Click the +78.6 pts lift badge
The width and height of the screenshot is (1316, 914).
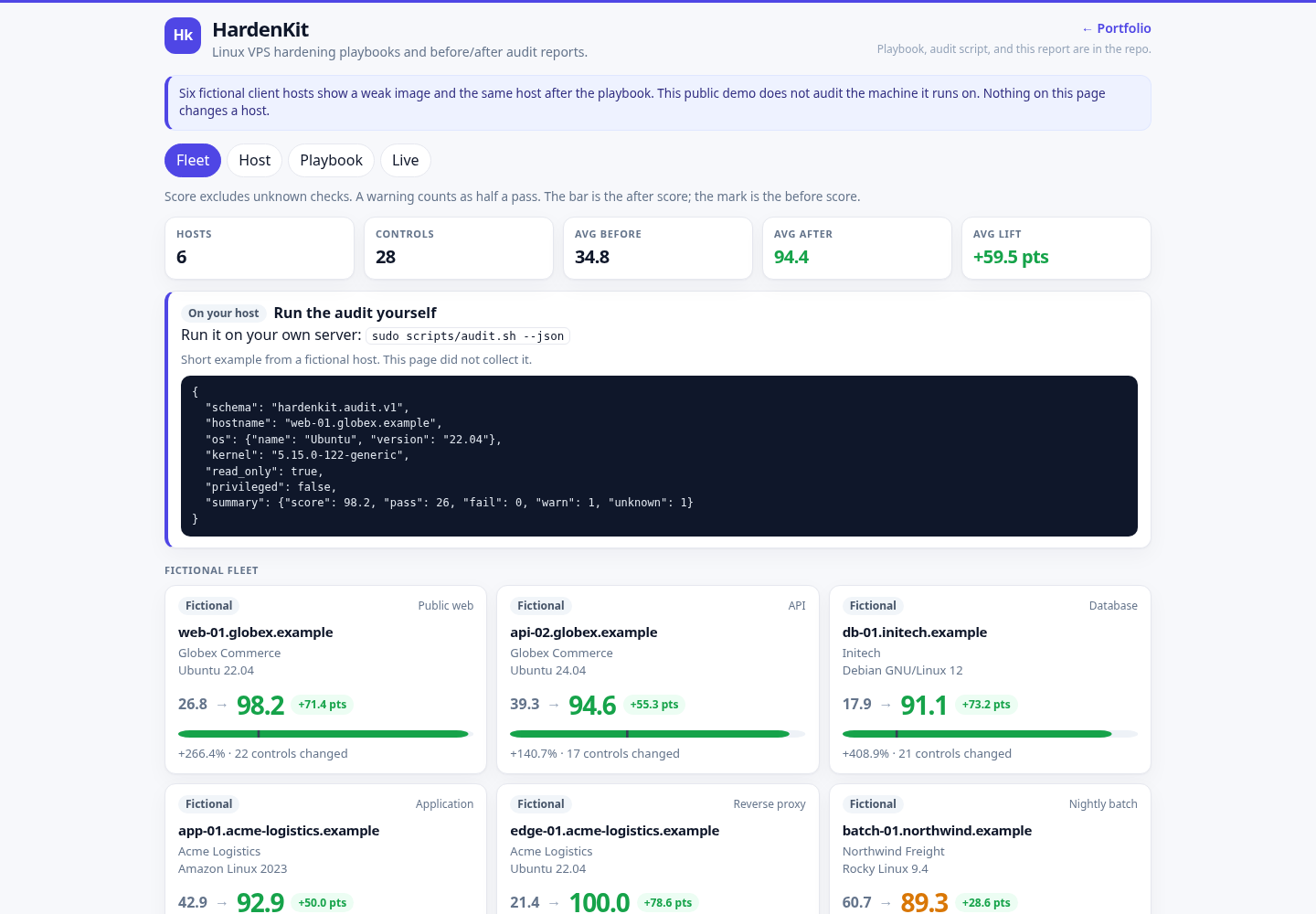(x=668, y=903)
